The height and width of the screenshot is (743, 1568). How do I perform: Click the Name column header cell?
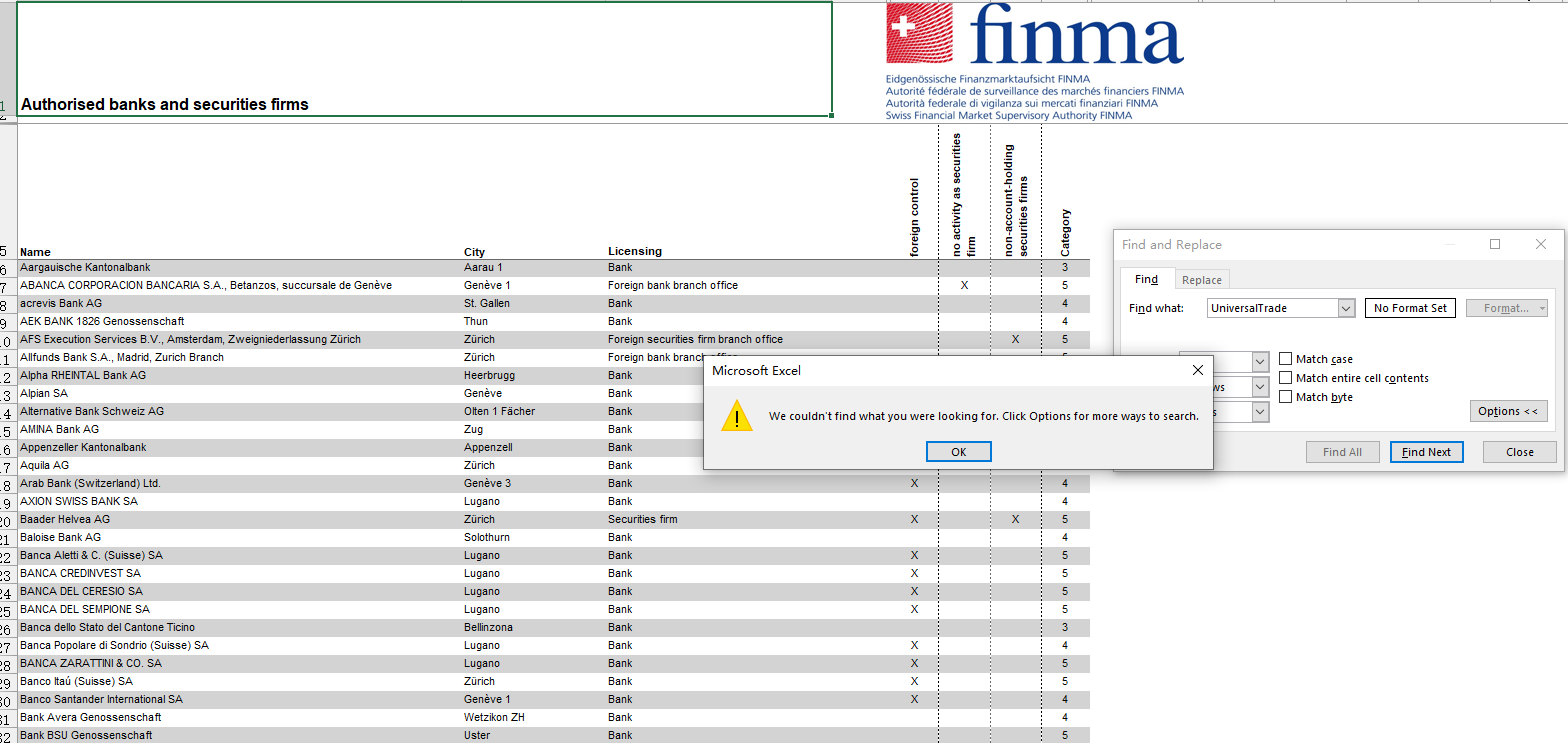(x=239, y=251)
